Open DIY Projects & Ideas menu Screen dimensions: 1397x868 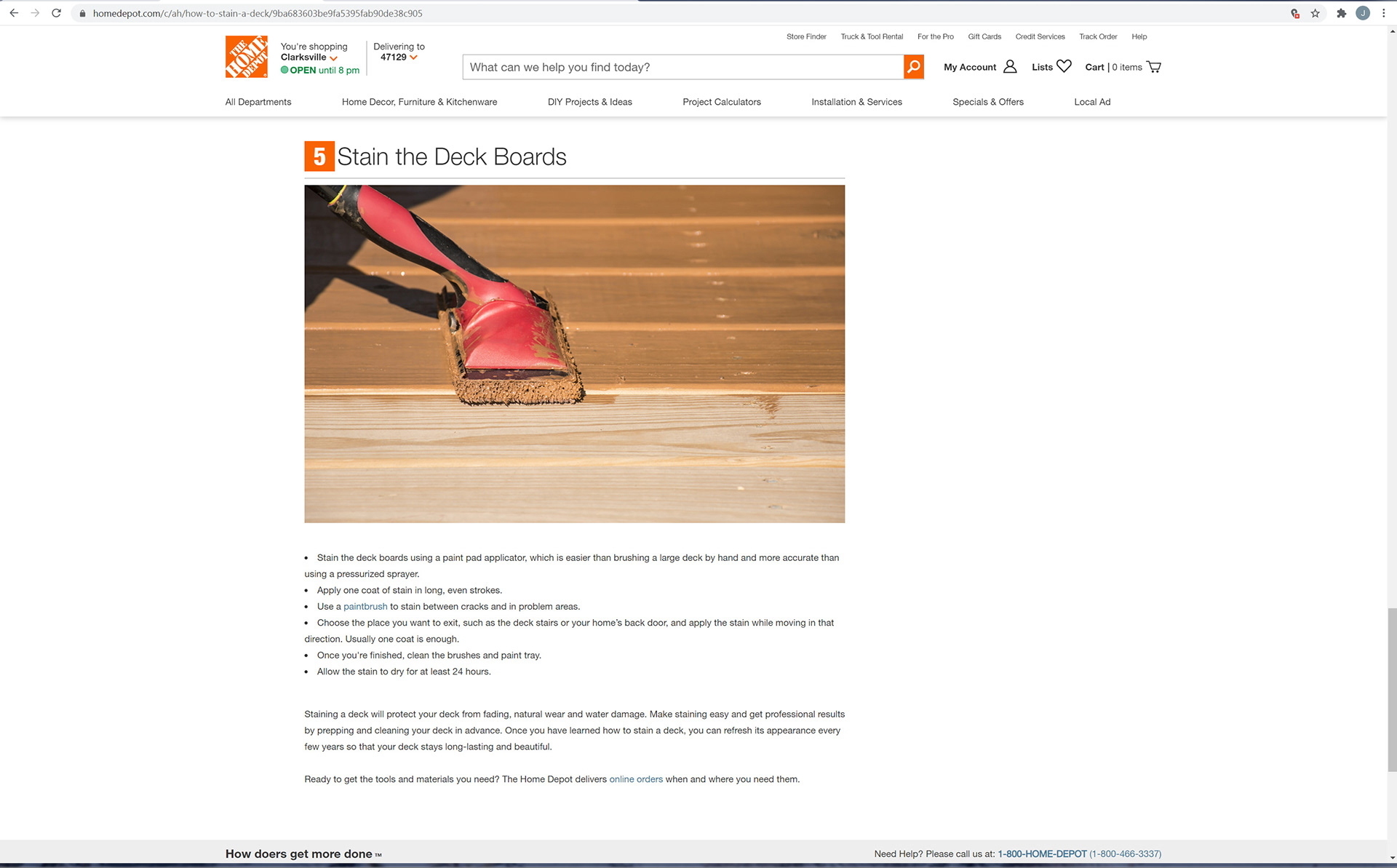click(589, 102)
